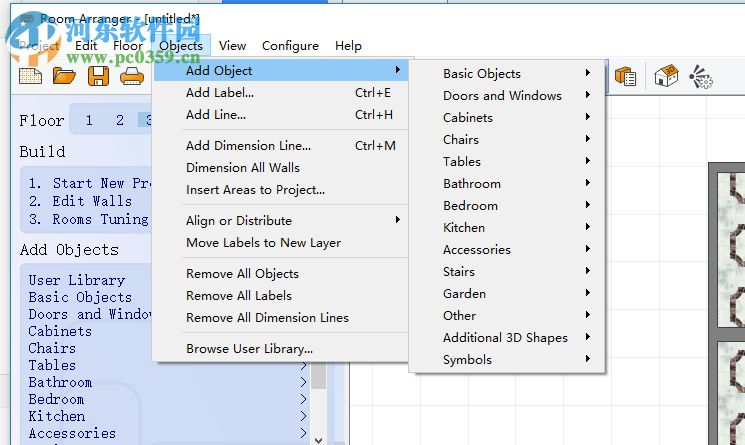Choose Remove All Objects
Viewport: 745px width, 445px height.
pos(281,274)
